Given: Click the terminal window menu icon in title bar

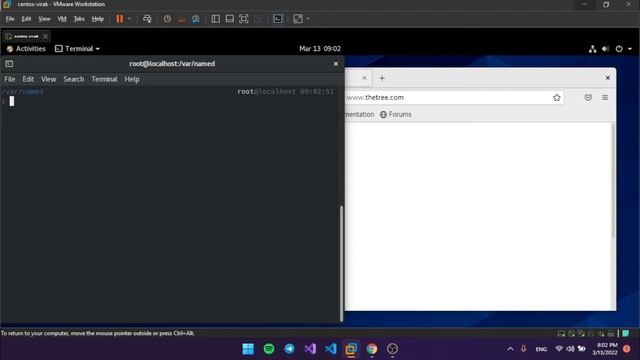Looking at the screenshot, I should tap(9, 64).
